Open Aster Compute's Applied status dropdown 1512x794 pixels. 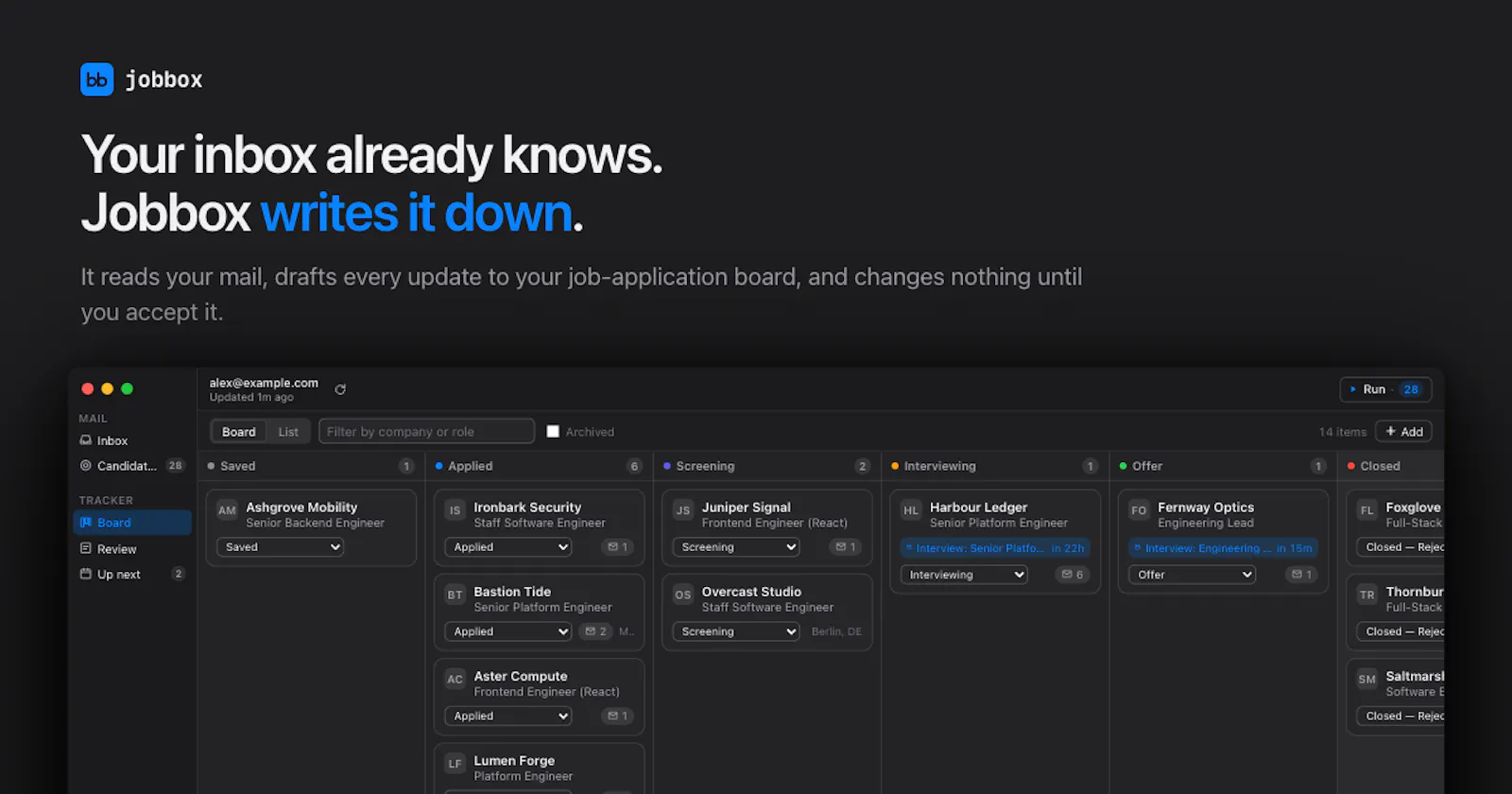tap(508, 716)
